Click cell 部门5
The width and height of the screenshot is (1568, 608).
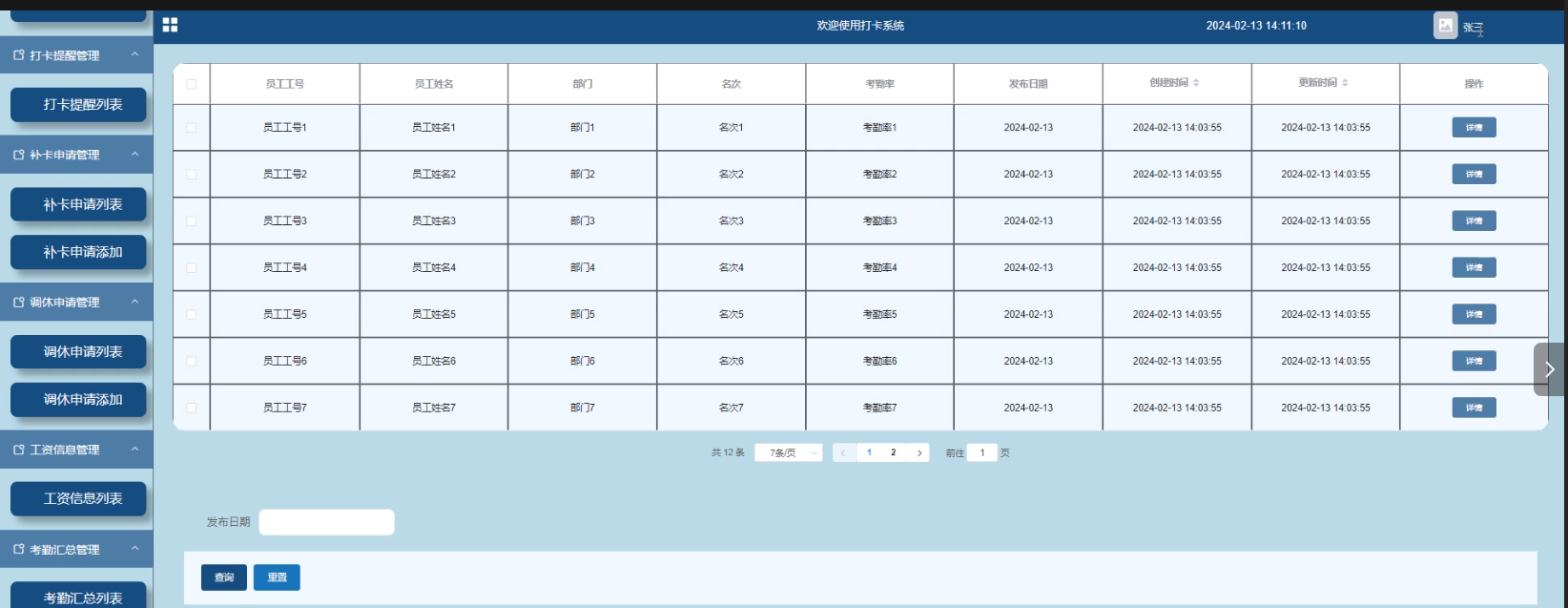pyautogui.click(x=583, y=314)
